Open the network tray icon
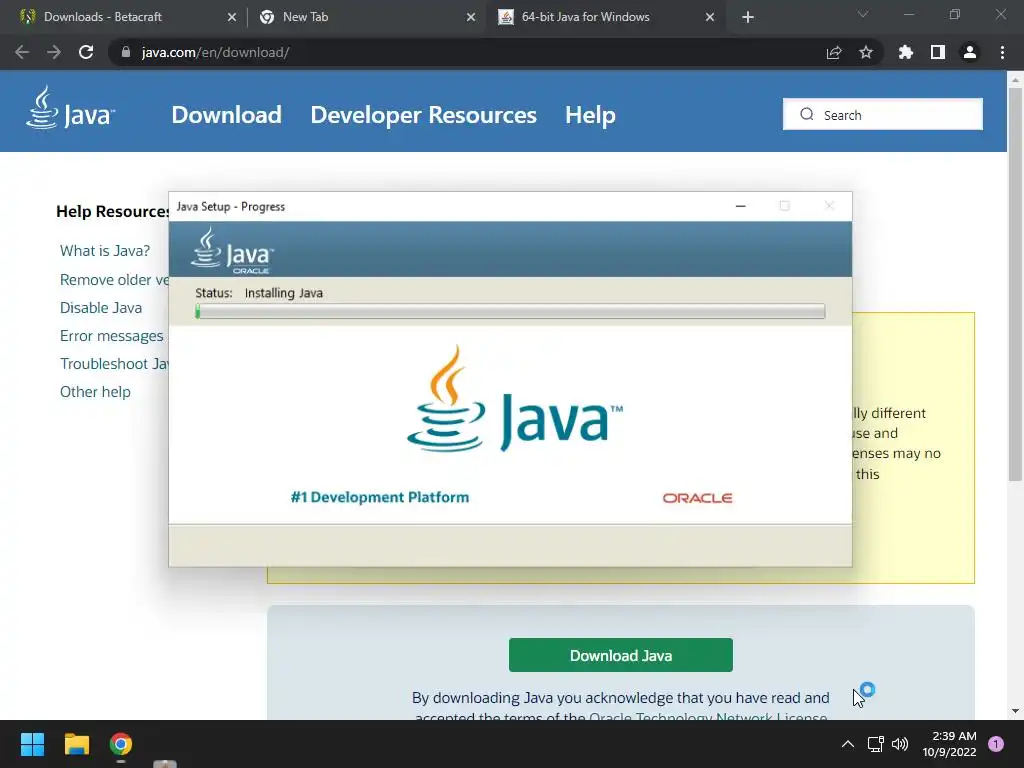 click(876, 744)
